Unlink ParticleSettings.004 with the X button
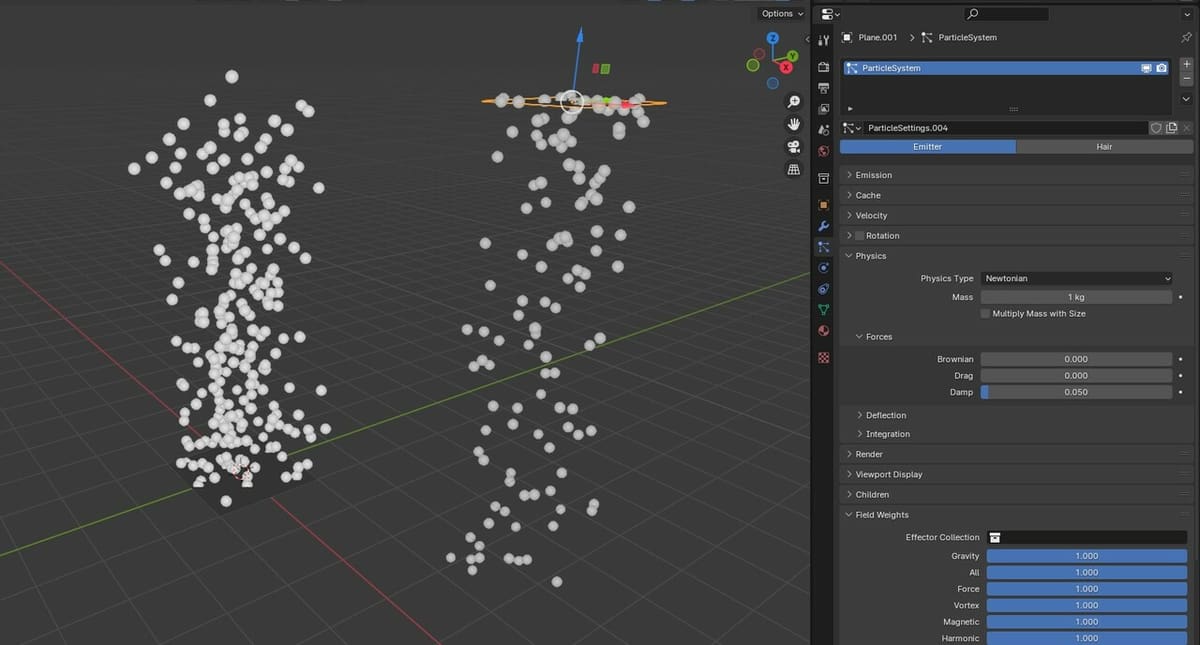1200x645 pixels. 1186,128
